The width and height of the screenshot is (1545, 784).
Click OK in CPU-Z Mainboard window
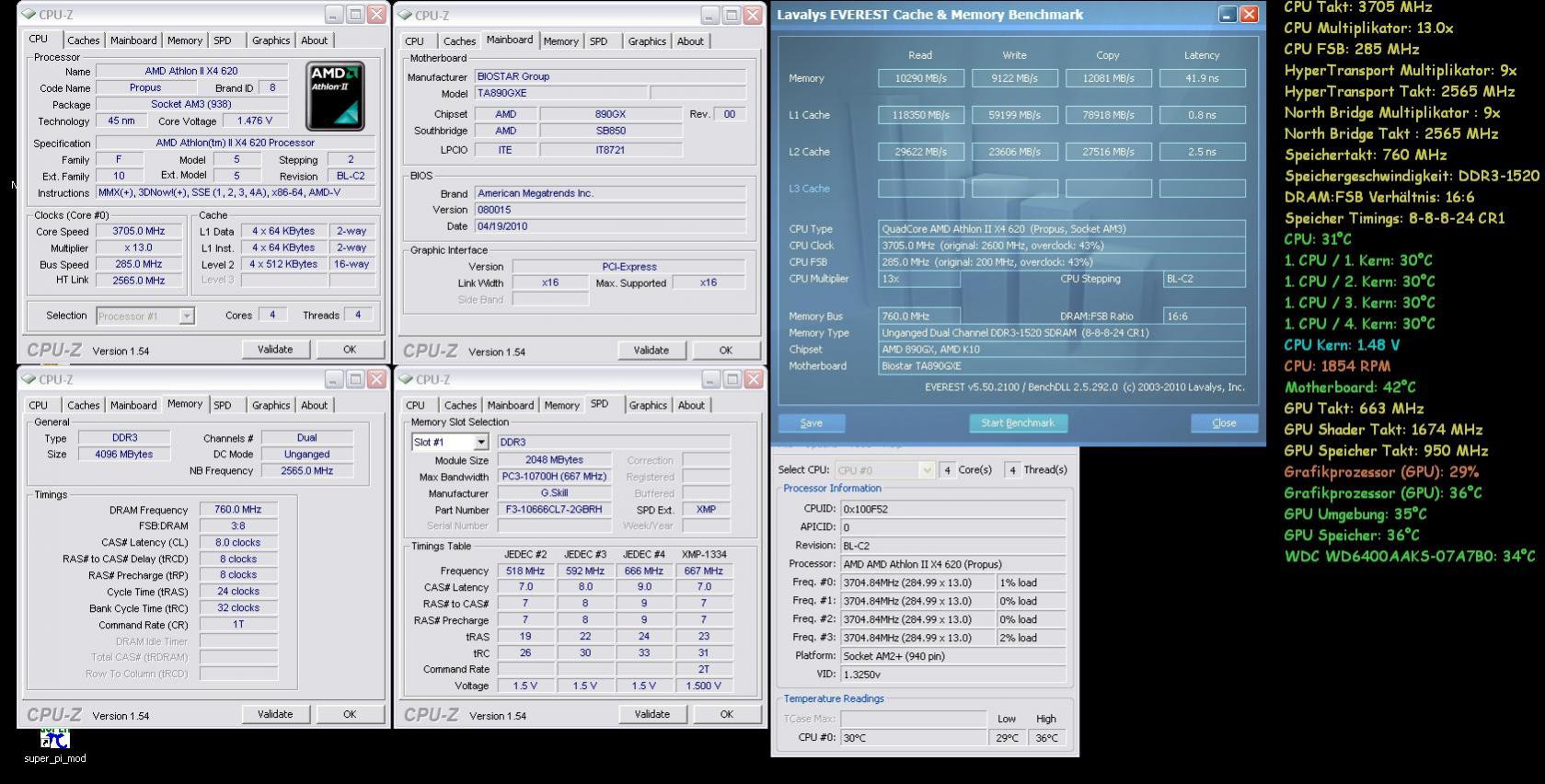pos(726,351)
